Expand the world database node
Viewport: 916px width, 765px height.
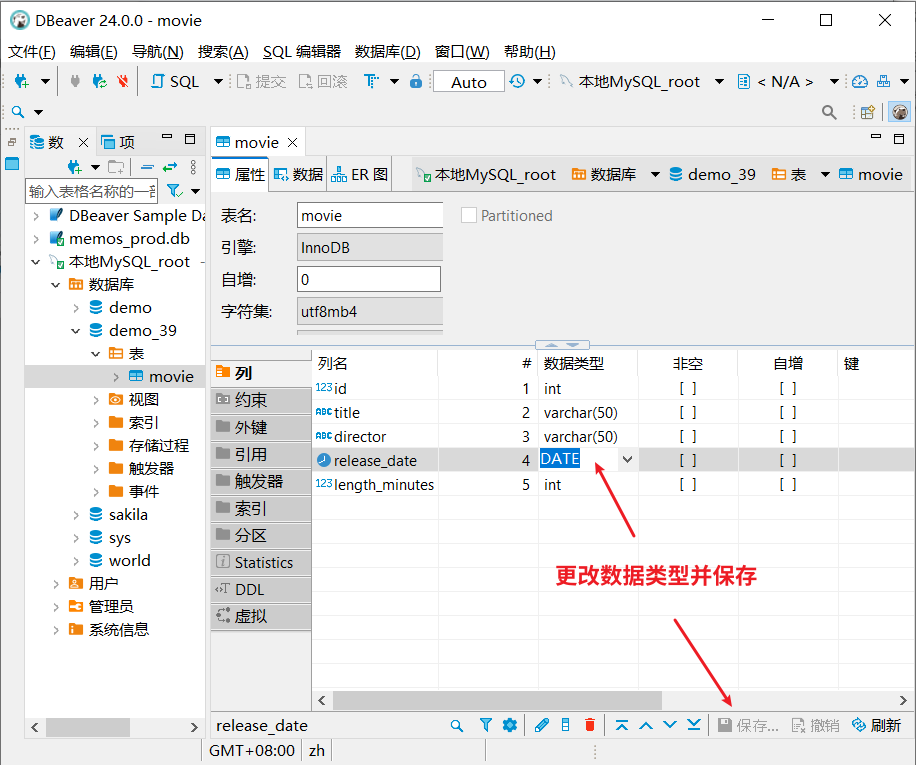coord(76,561)
